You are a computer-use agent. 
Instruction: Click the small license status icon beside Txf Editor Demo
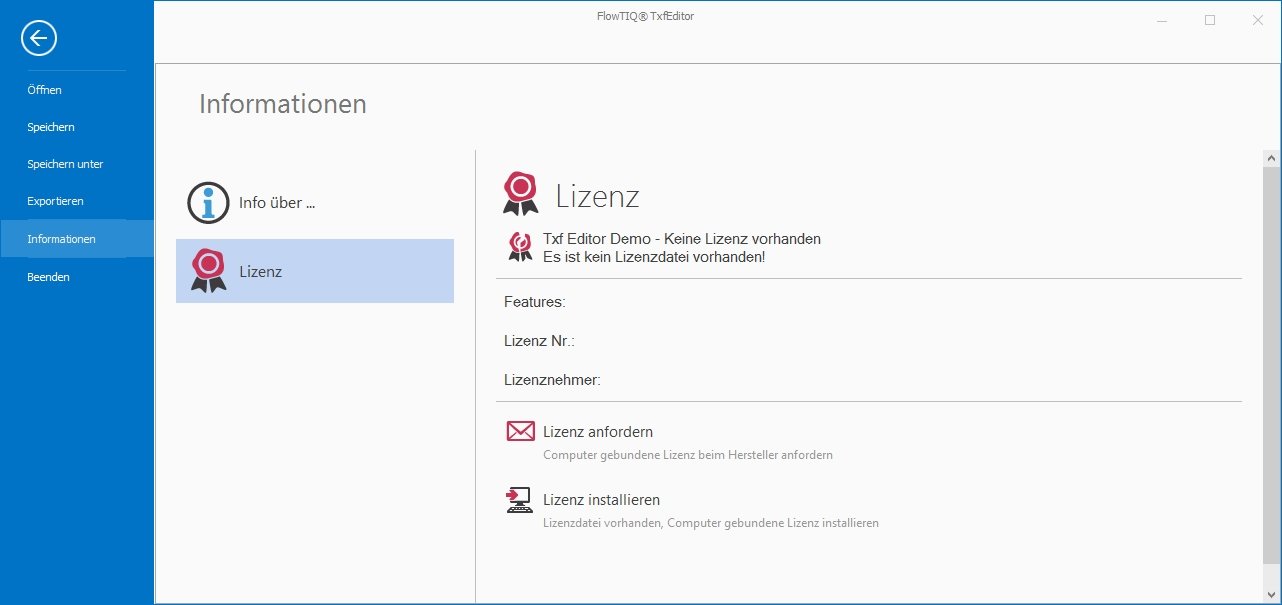[x=520, y=247]
